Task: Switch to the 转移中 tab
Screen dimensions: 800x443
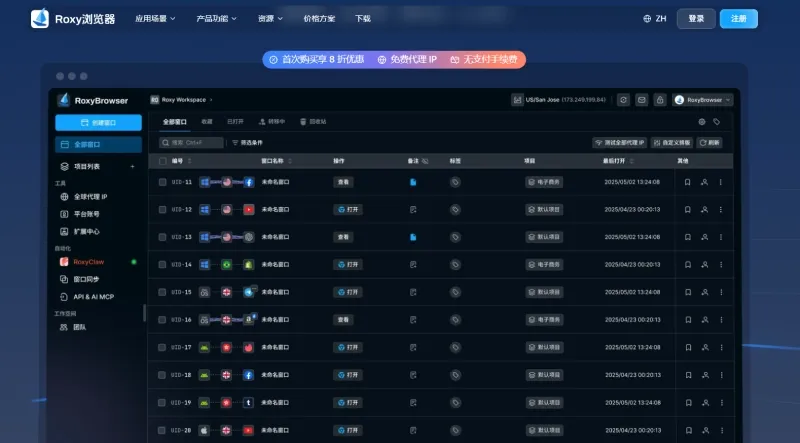Action: click(272, 121)
